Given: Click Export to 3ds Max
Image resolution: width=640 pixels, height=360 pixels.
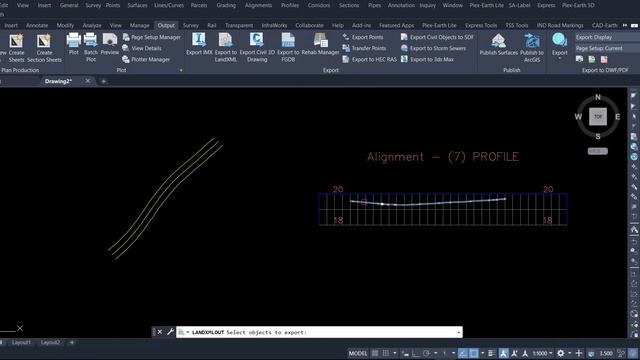Looking at the screenshot, I should pyautogui.click(x=427, y=60).
